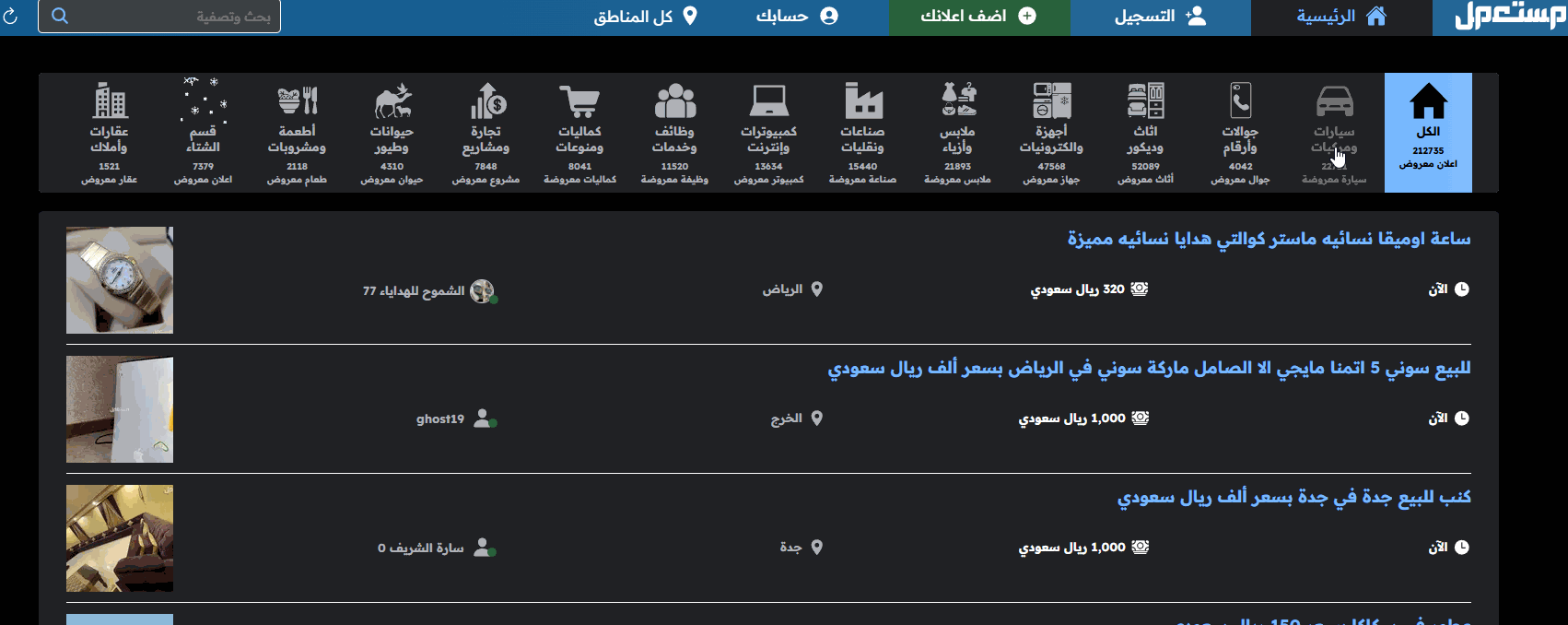
Task: Open the animals and birds camel icon
Action: click(x=392, y=101)
